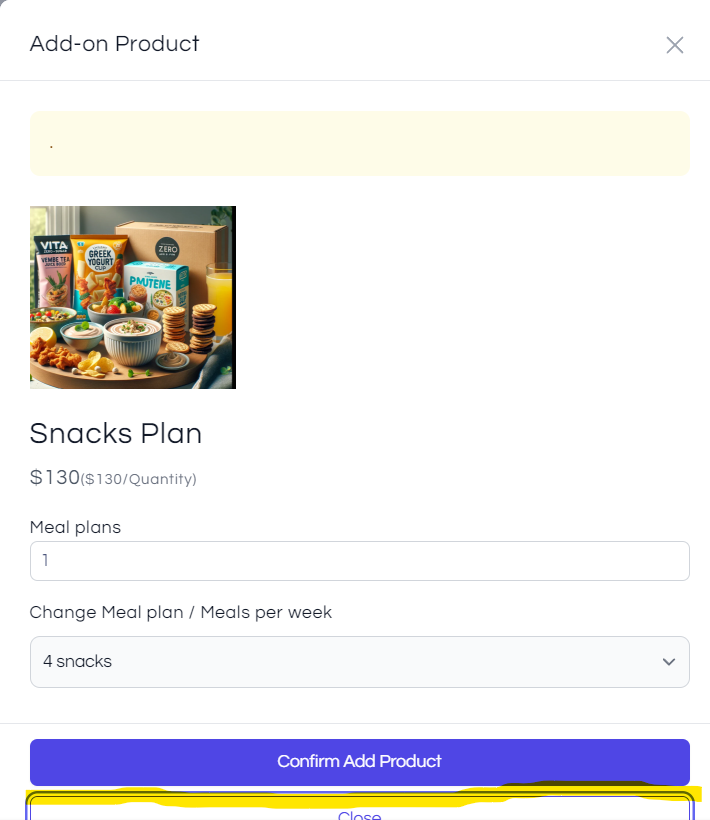710x820 pixels.
Task: Click the Close button at the bottom
Action: 359,813
